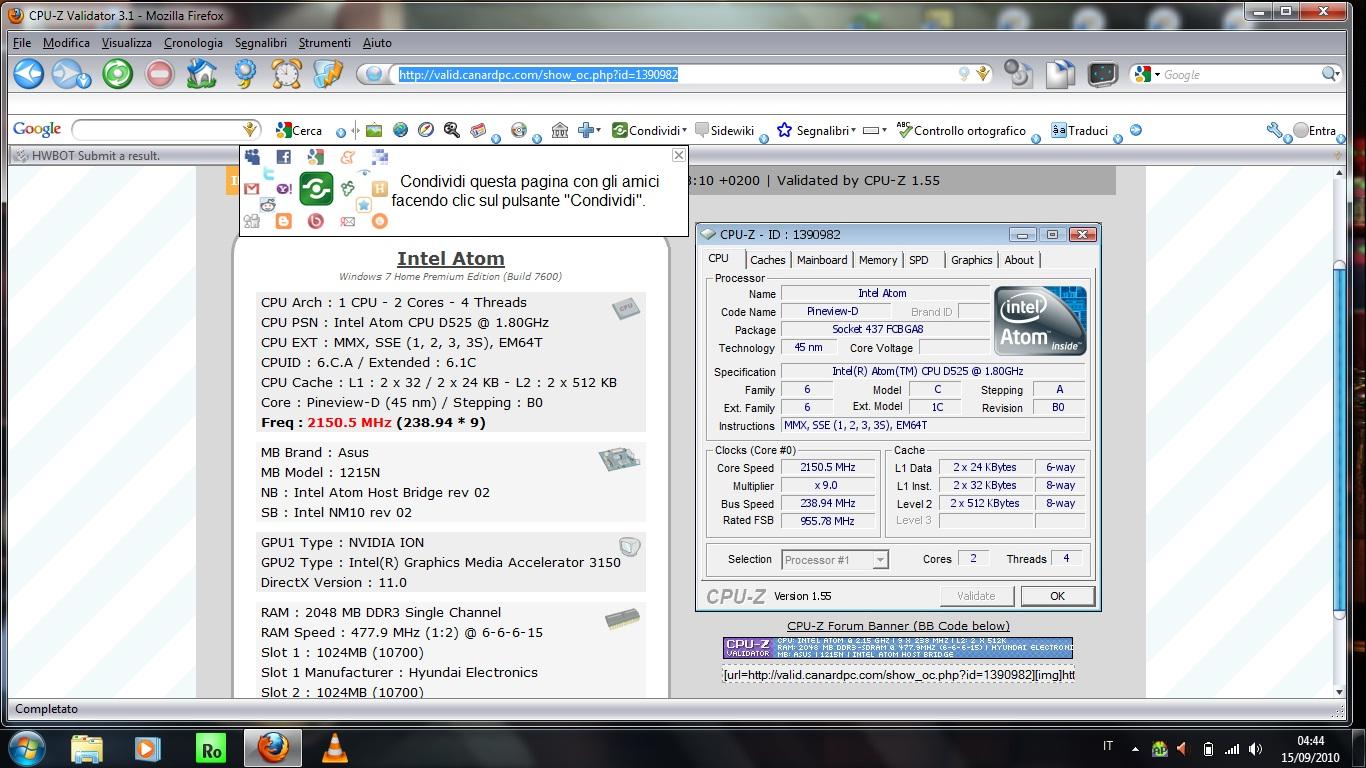Click the HWBOT Submit a result bookmark
Screen dimensions: 1366x768
click(x=87, y=155)
